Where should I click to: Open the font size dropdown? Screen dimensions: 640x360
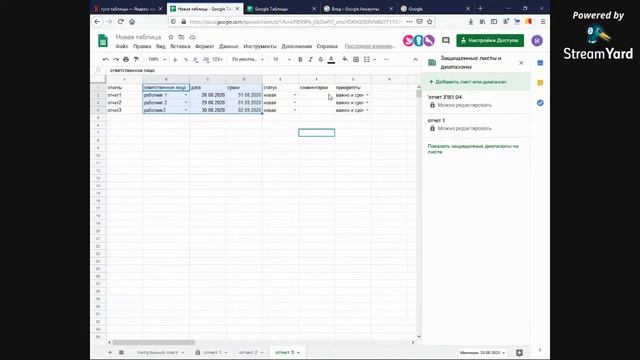pyautogui.click(x=282, y=60)
